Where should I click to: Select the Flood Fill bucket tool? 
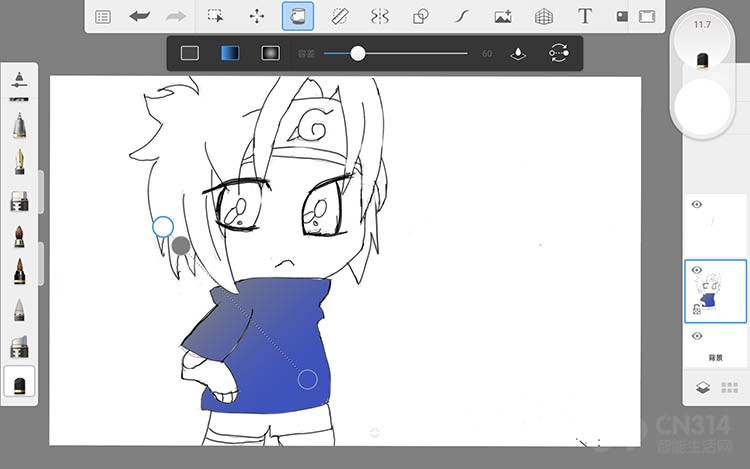point(298,16)
